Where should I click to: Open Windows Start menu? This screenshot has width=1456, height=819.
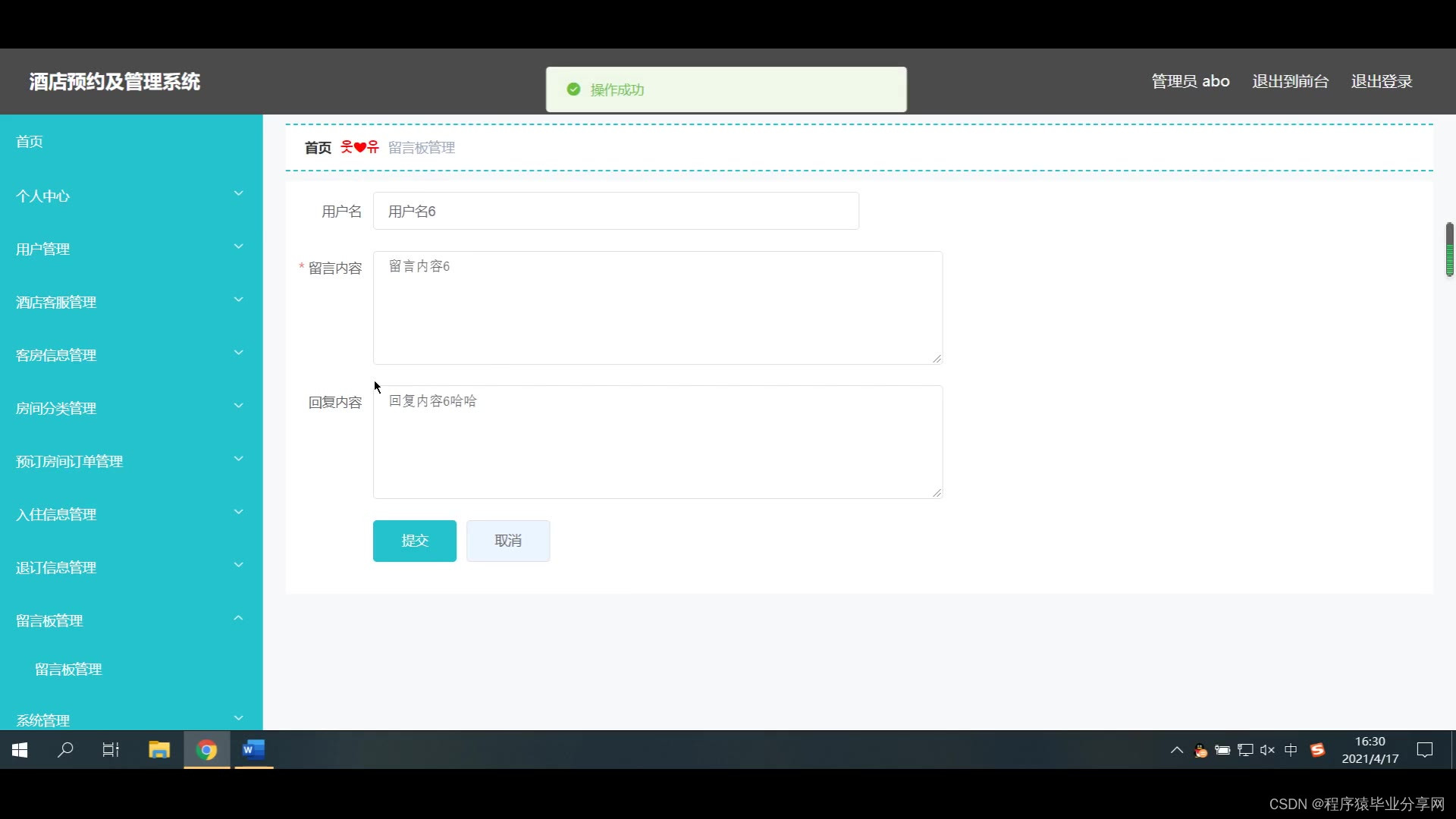point(20,750)
